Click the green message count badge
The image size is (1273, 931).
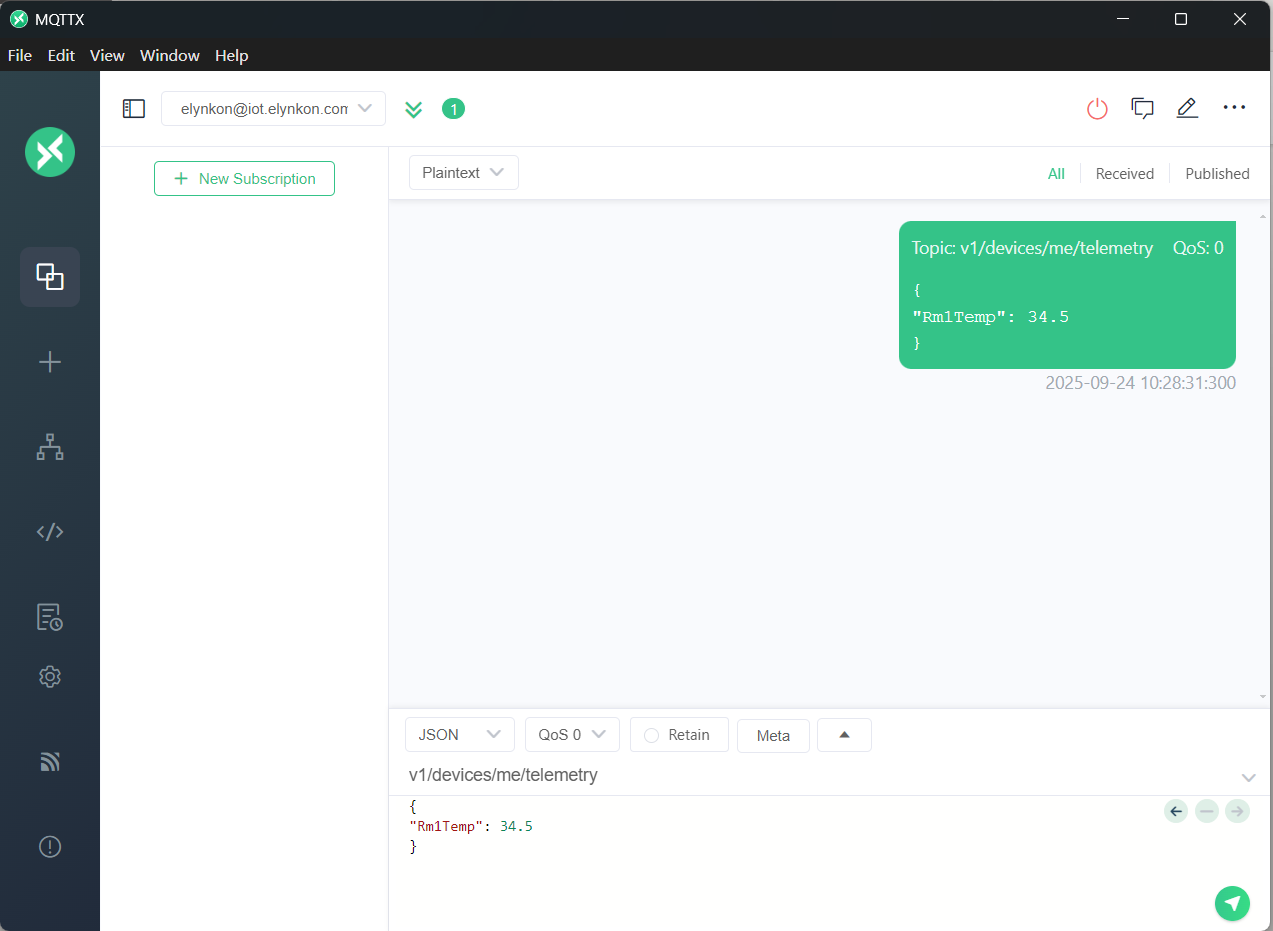(453, 109)
